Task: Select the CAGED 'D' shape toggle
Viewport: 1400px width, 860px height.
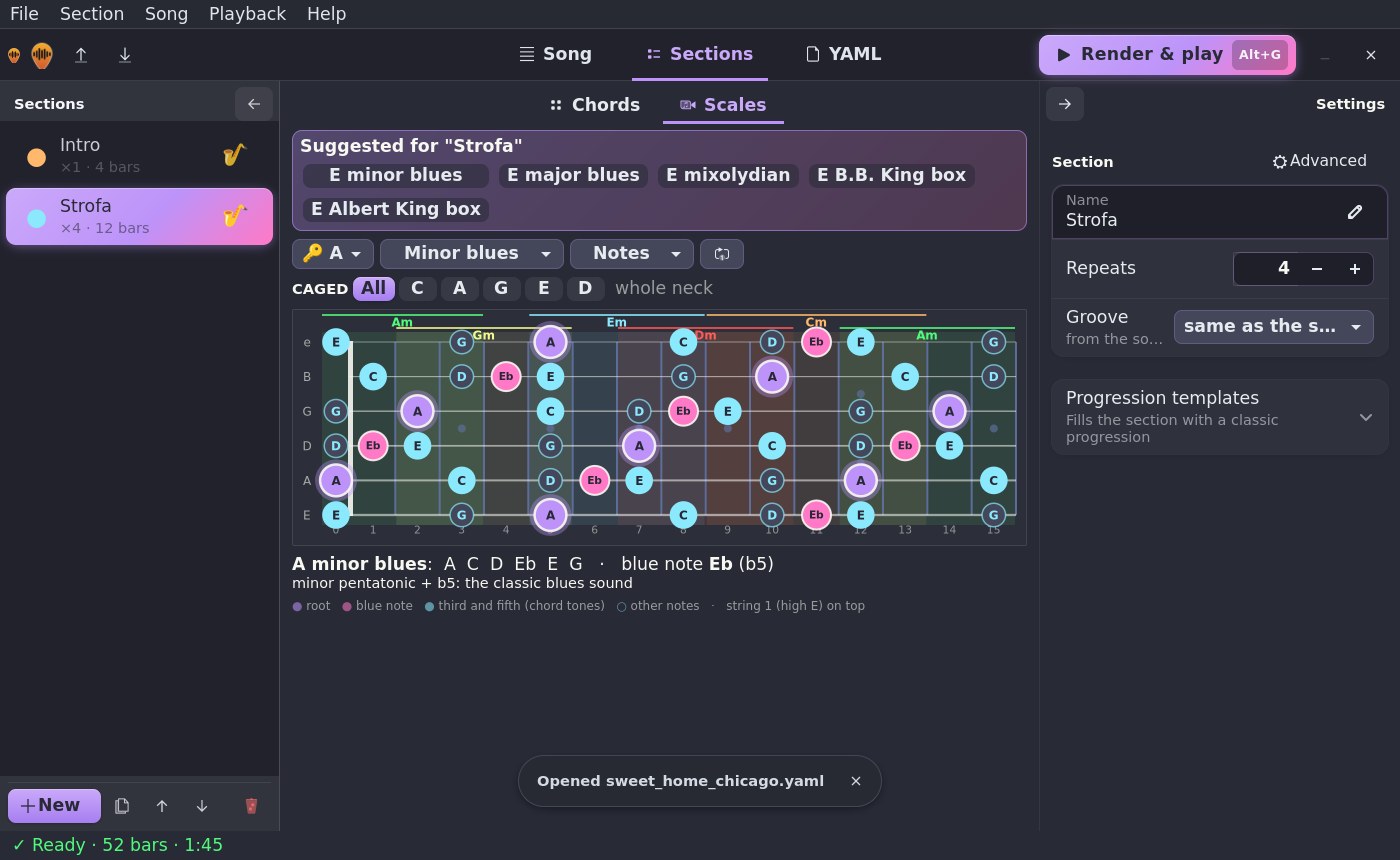Action: [x=585, y=289]
